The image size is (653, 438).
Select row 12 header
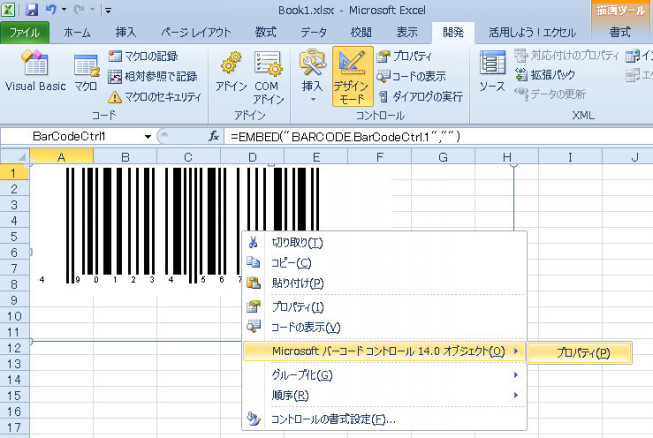coord(15,348)
